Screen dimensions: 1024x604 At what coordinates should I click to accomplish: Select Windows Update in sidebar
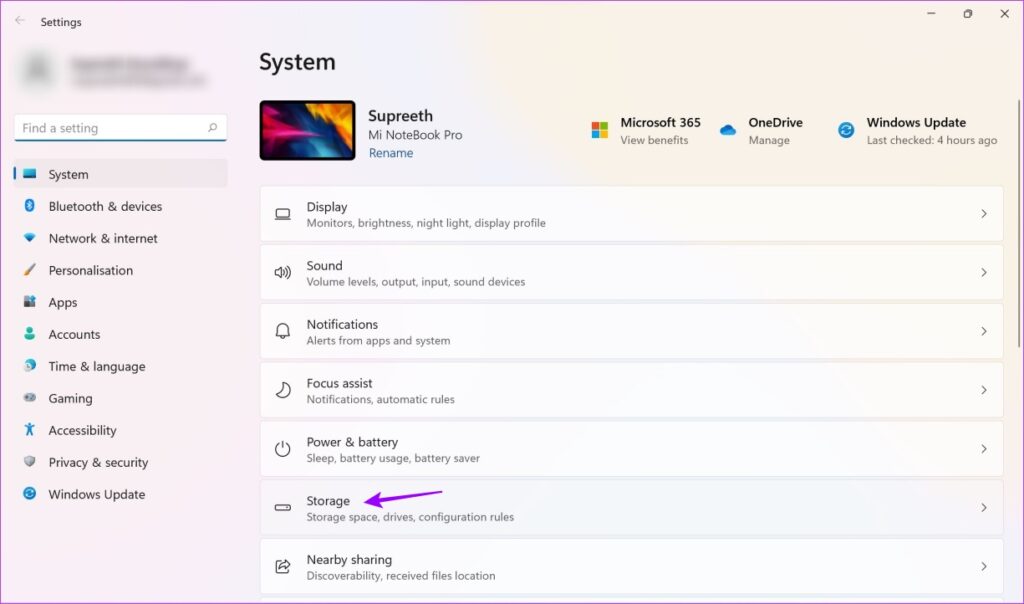(x=121, y=494)
